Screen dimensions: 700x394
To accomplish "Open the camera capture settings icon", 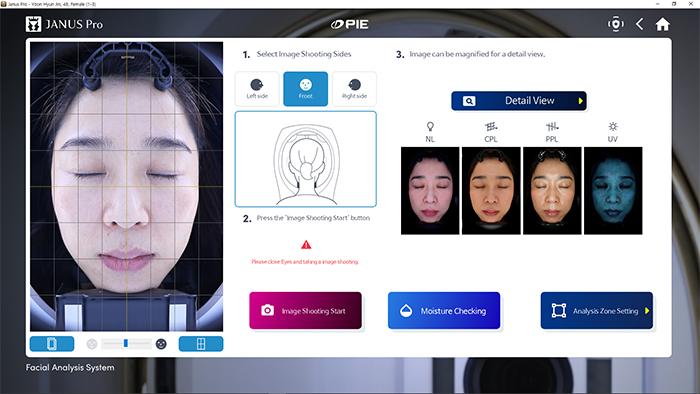I will click(x=616, y=24).
